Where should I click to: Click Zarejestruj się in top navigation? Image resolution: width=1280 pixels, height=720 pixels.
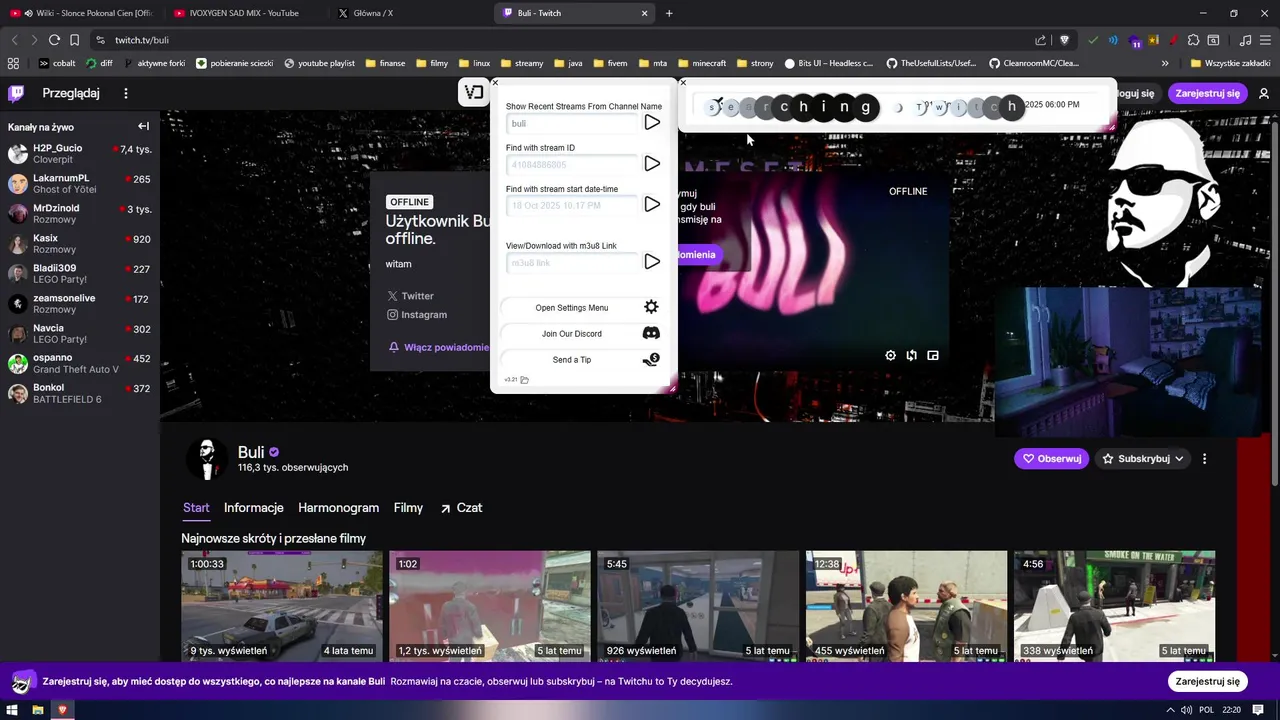(1207, 93)
